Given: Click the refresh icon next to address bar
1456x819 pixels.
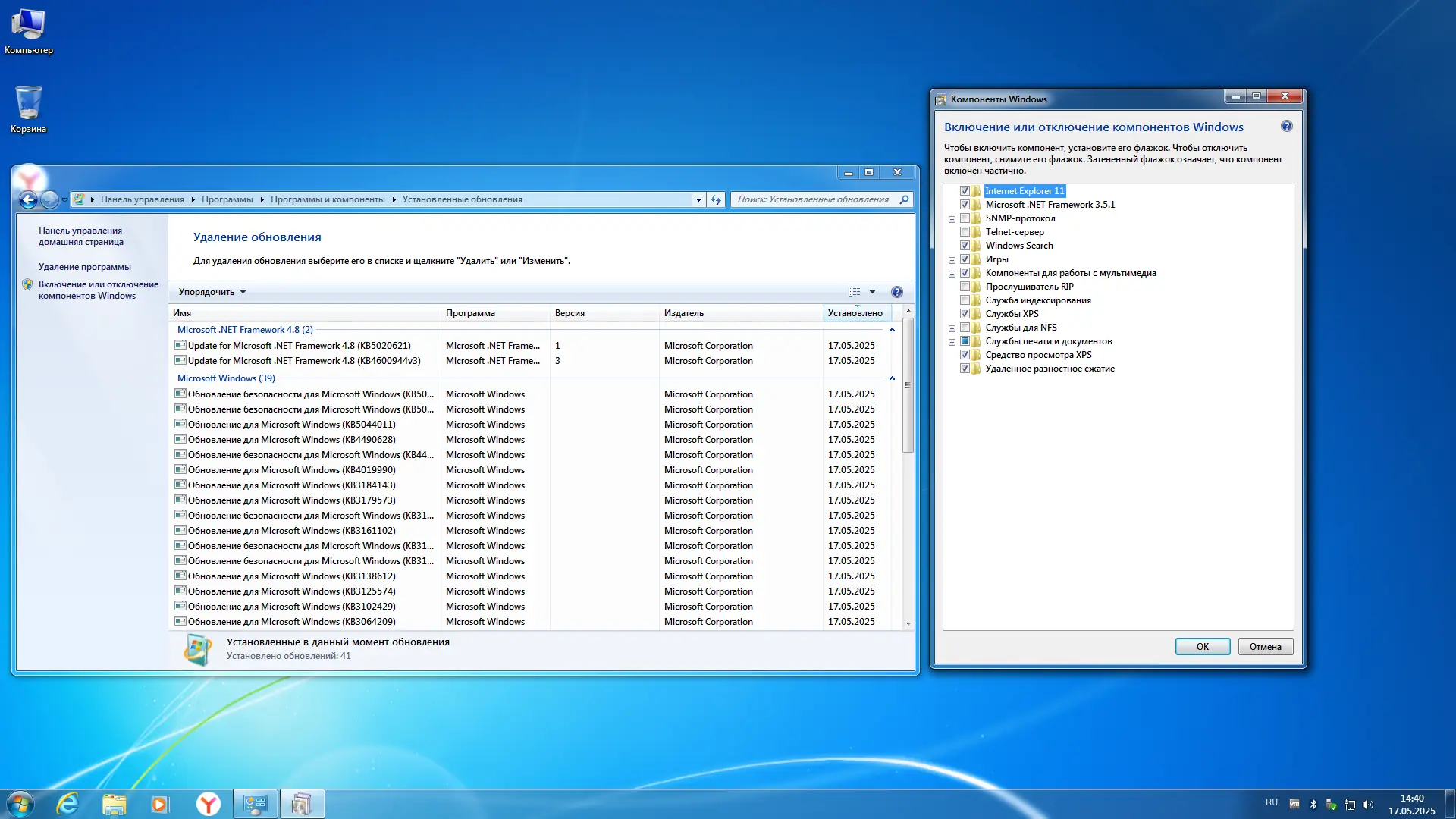Looking at the screenshot, I should pos(716,199).
